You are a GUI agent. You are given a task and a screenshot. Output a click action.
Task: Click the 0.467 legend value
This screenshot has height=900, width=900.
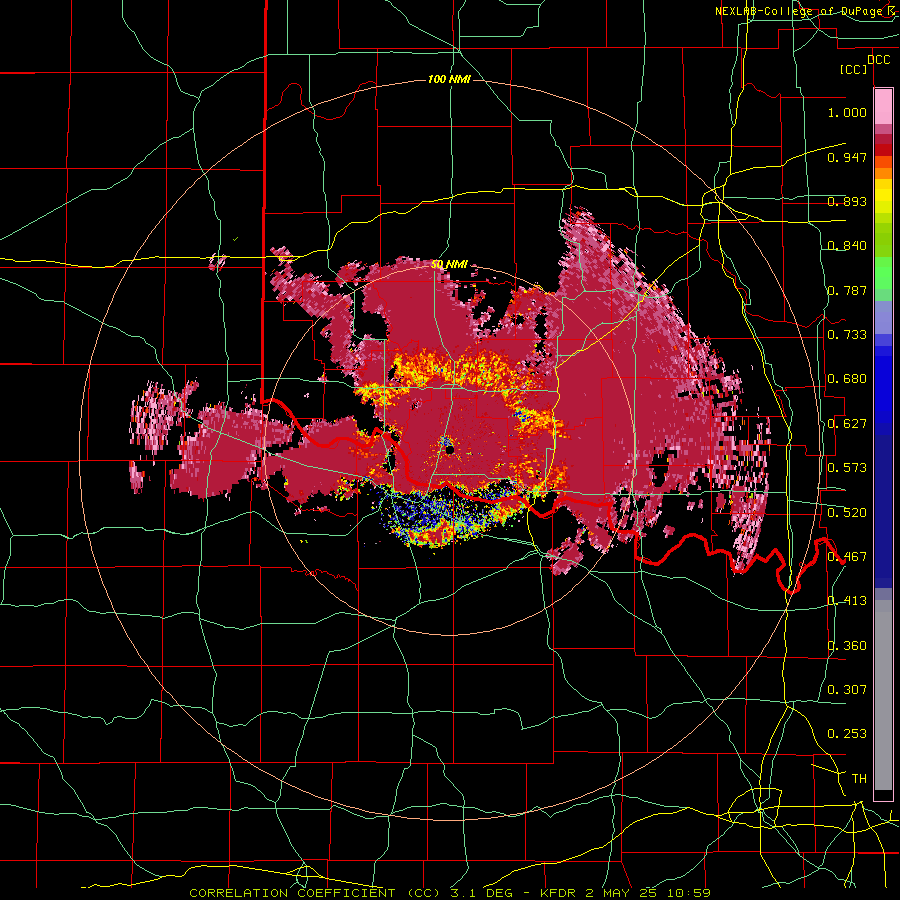pyautogui.click(x=847, y=557)
